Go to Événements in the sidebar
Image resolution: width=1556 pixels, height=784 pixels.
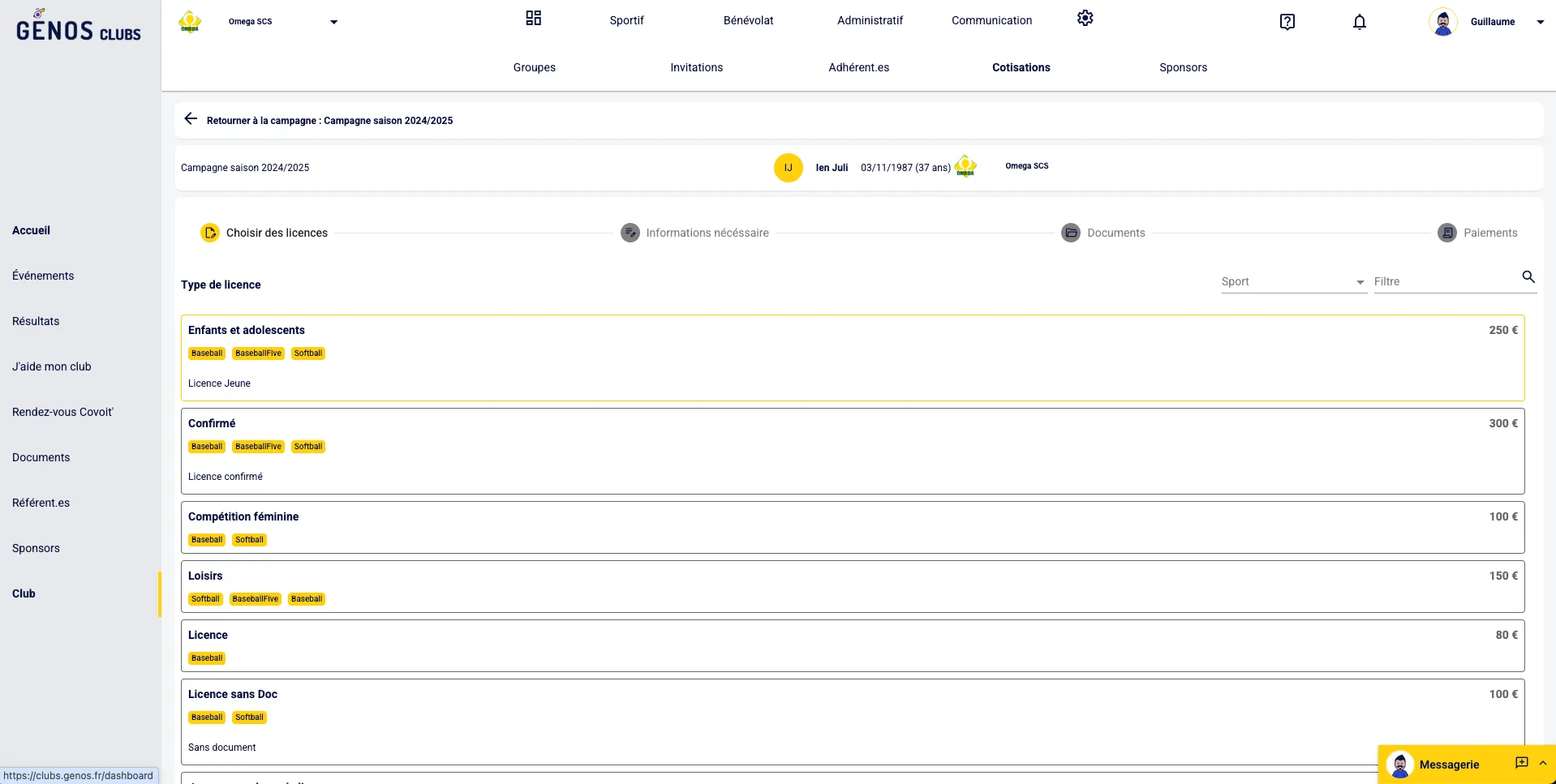coord(43,276)
